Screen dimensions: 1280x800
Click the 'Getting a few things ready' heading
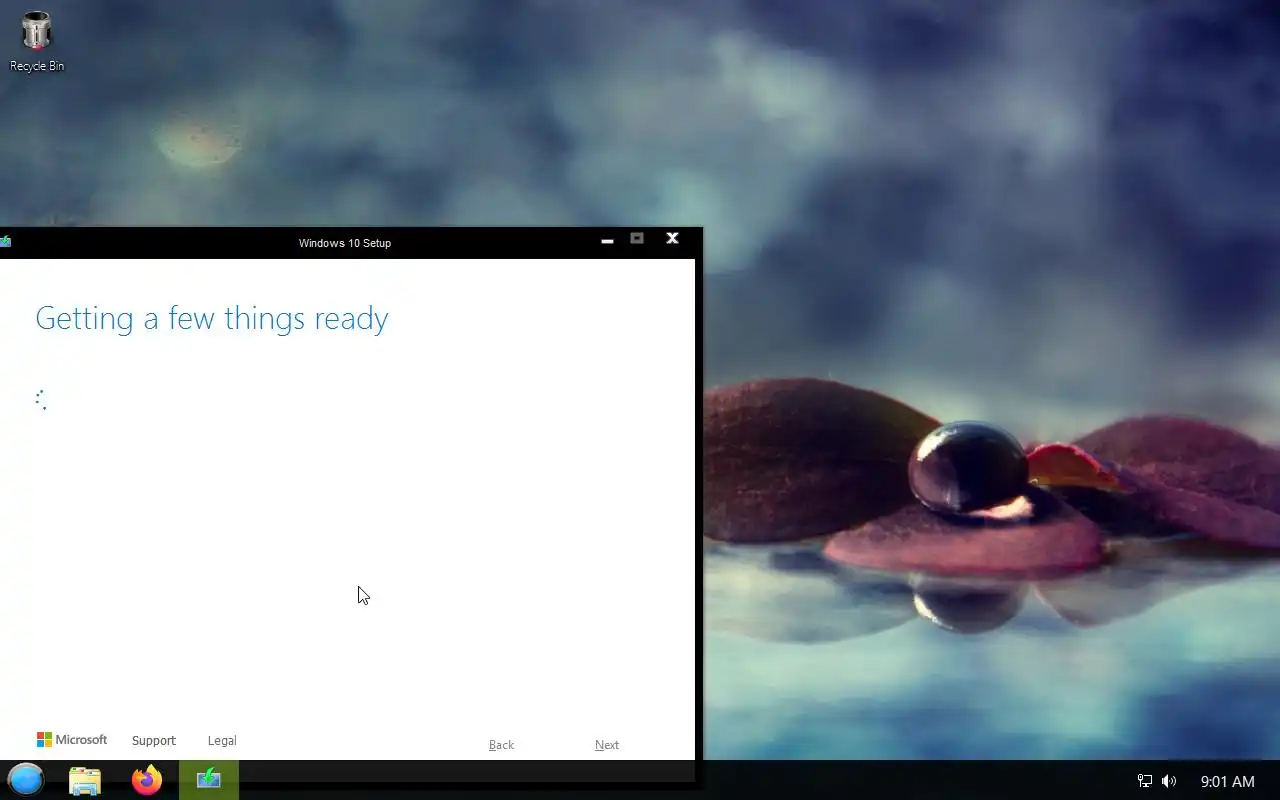pyautogui.click(x=212, y=318)
